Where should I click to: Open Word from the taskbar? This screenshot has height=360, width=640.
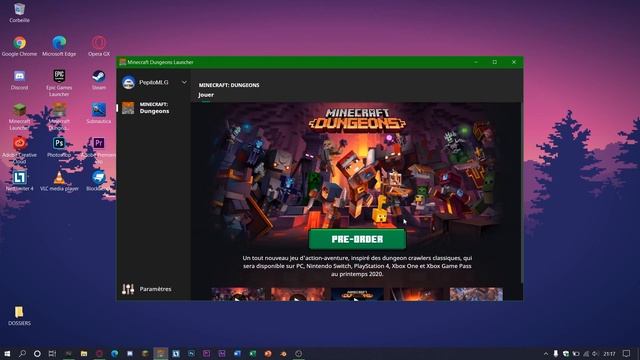tap(237, 353)
